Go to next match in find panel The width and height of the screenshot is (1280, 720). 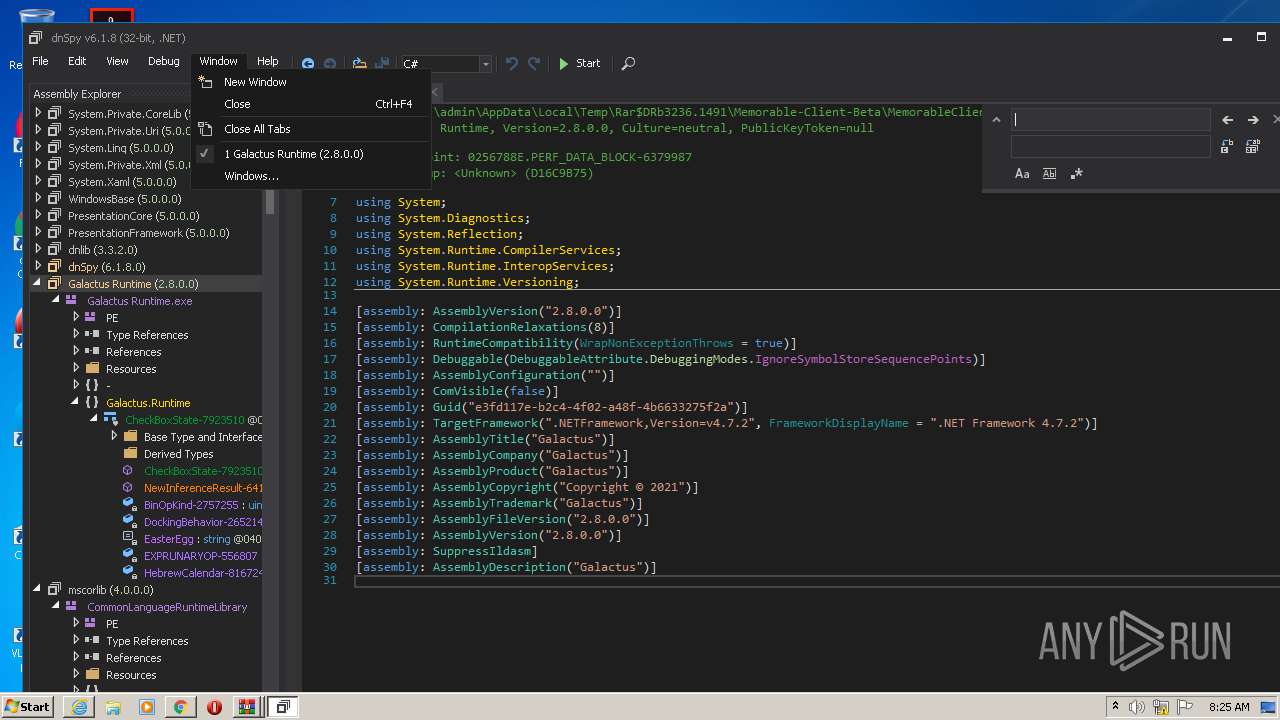click(1253, 120)
